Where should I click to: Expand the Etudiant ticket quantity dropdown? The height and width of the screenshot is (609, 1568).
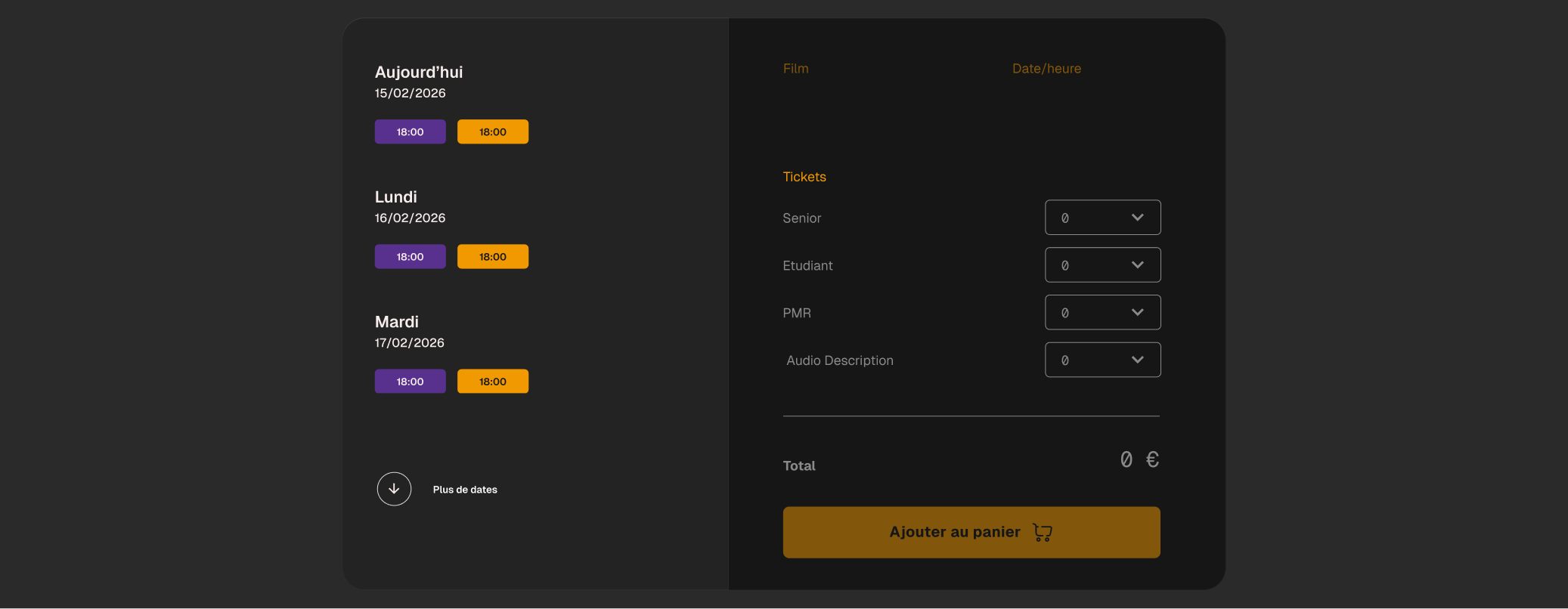pos(1102,265)
